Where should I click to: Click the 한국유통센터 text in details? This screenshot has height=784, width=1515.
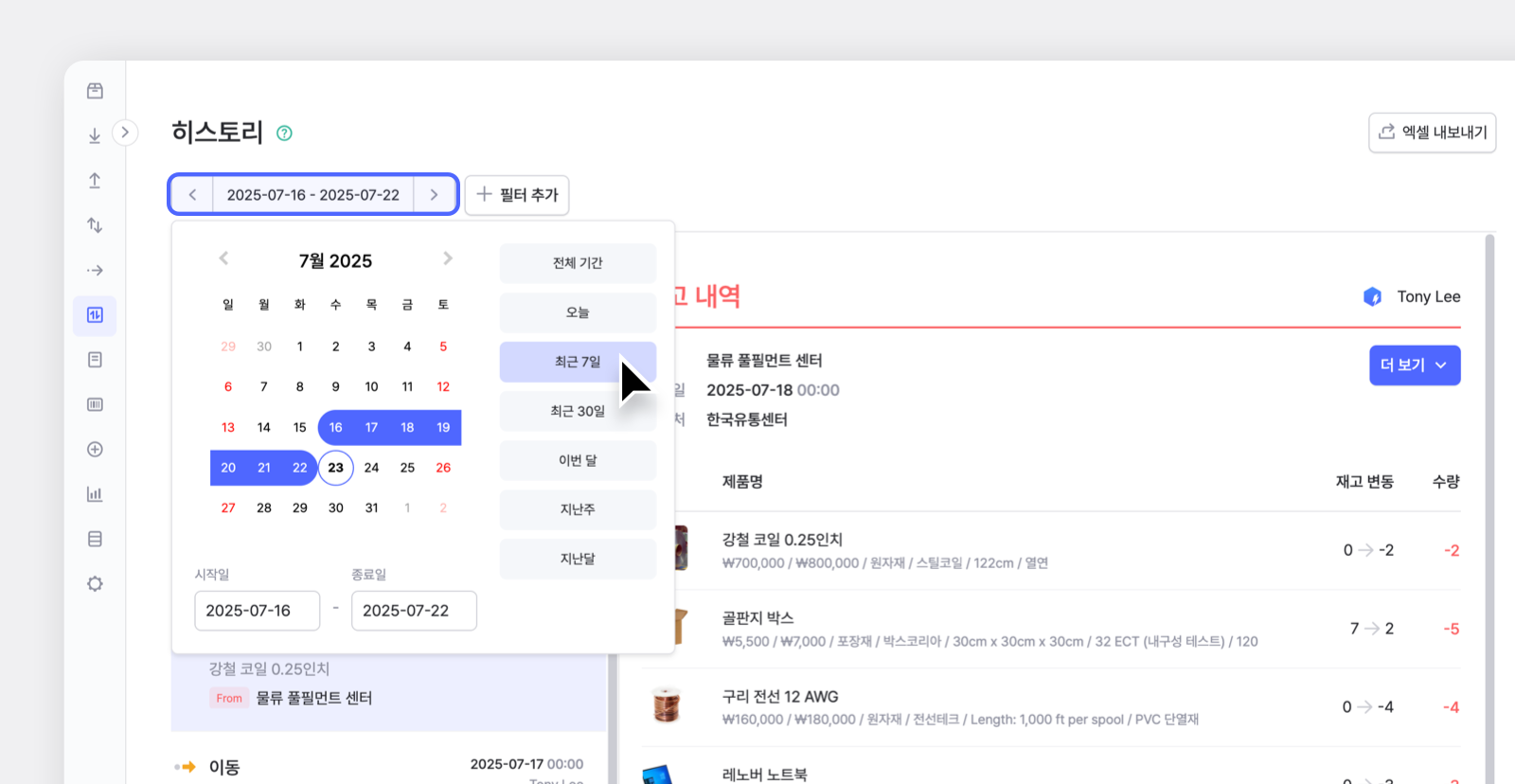click(747, 419)
